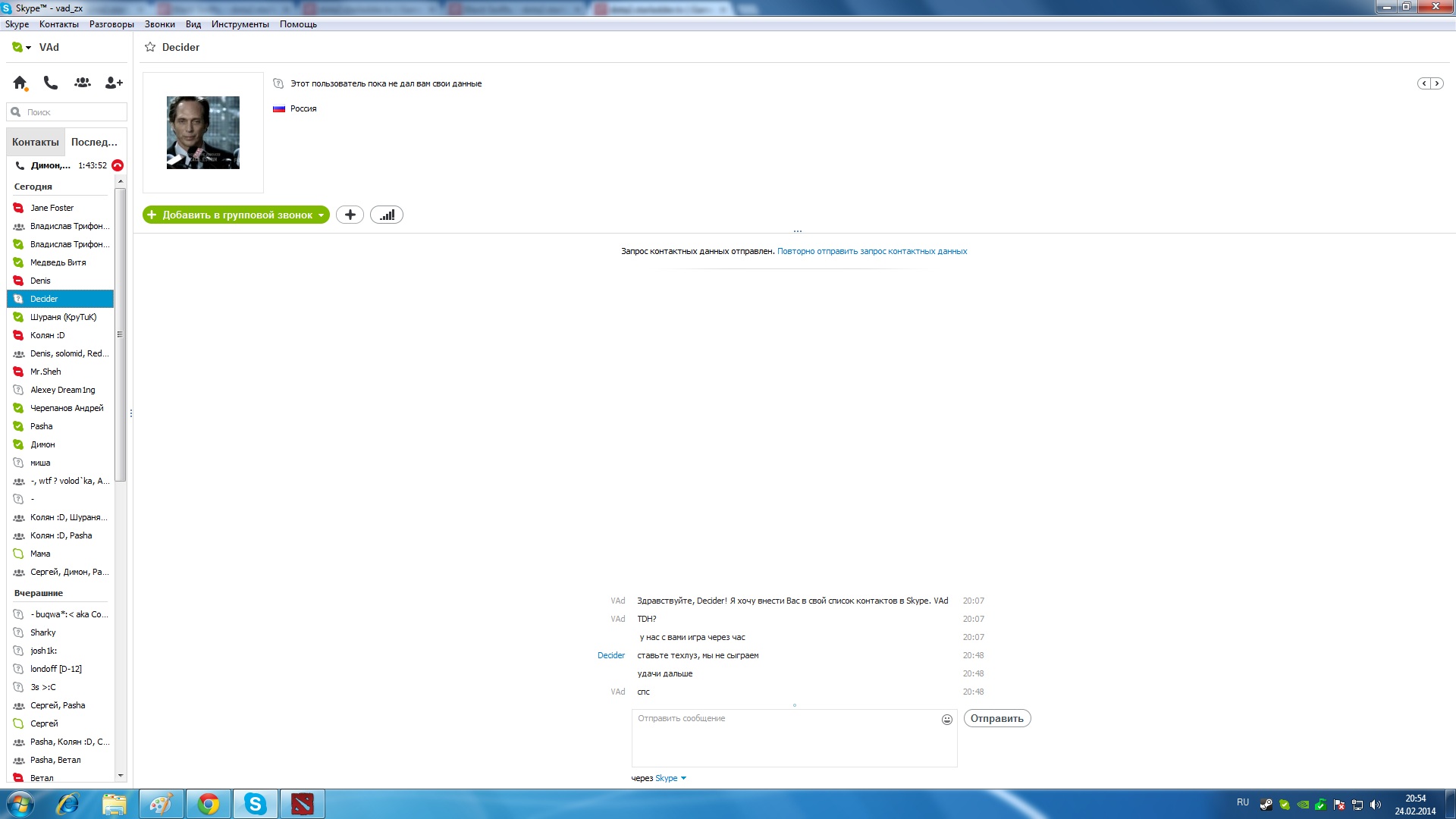
Task: Open the Звонки menu
Action: 159,24
